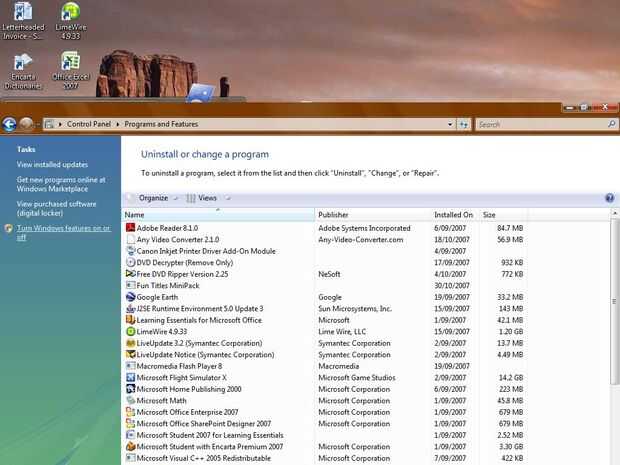Click the Sun Microsystems, Inc. publisher cell
This screenshot has width=620, height=465.
pos(355,308)
